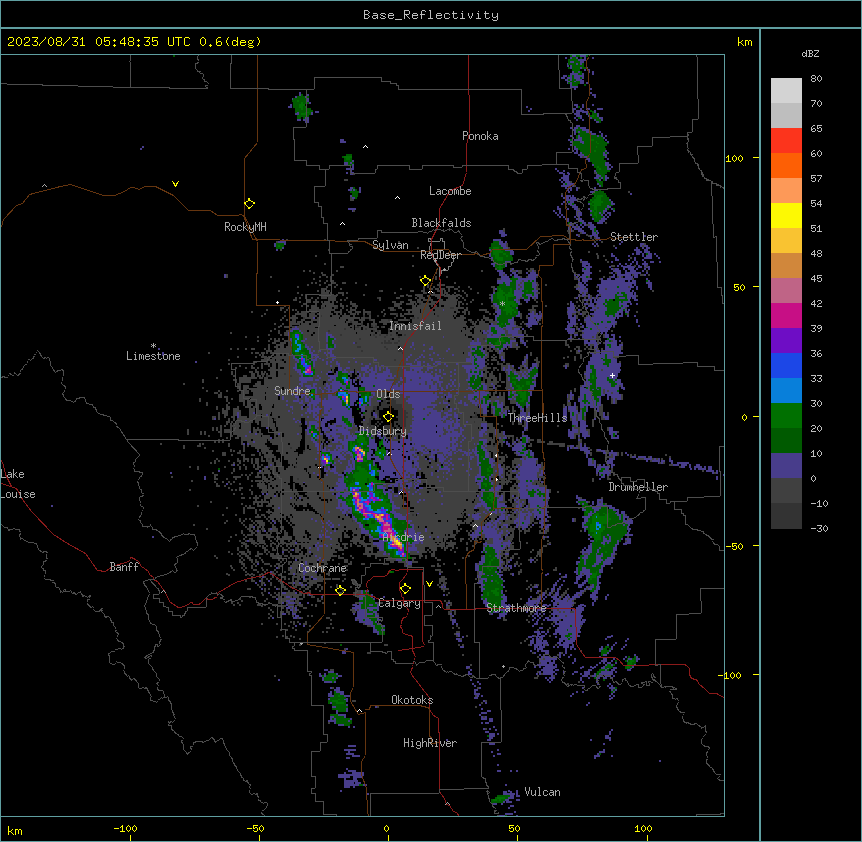The width and height of the screenshot is (862, 842).
Task: Click the Innisfail label
Action: [415, 326]
